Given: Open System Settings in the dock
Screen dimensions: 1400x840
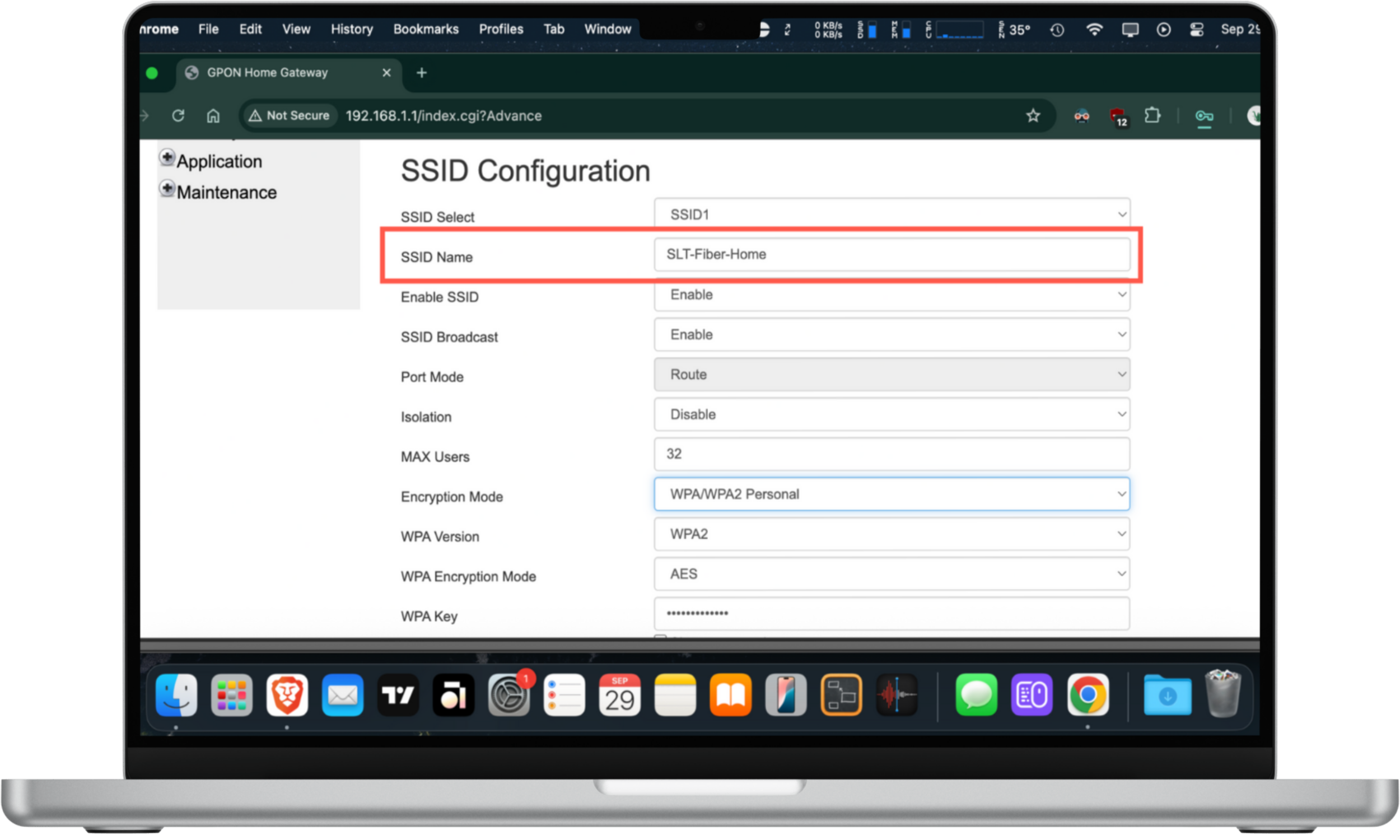Looking at the screenshot, I should click(x=508, y=695).
